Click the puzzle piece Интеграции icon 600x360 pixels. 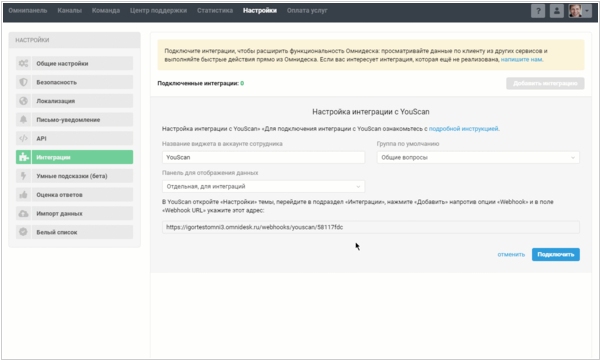pyautogui.click(x=24, y=157)
